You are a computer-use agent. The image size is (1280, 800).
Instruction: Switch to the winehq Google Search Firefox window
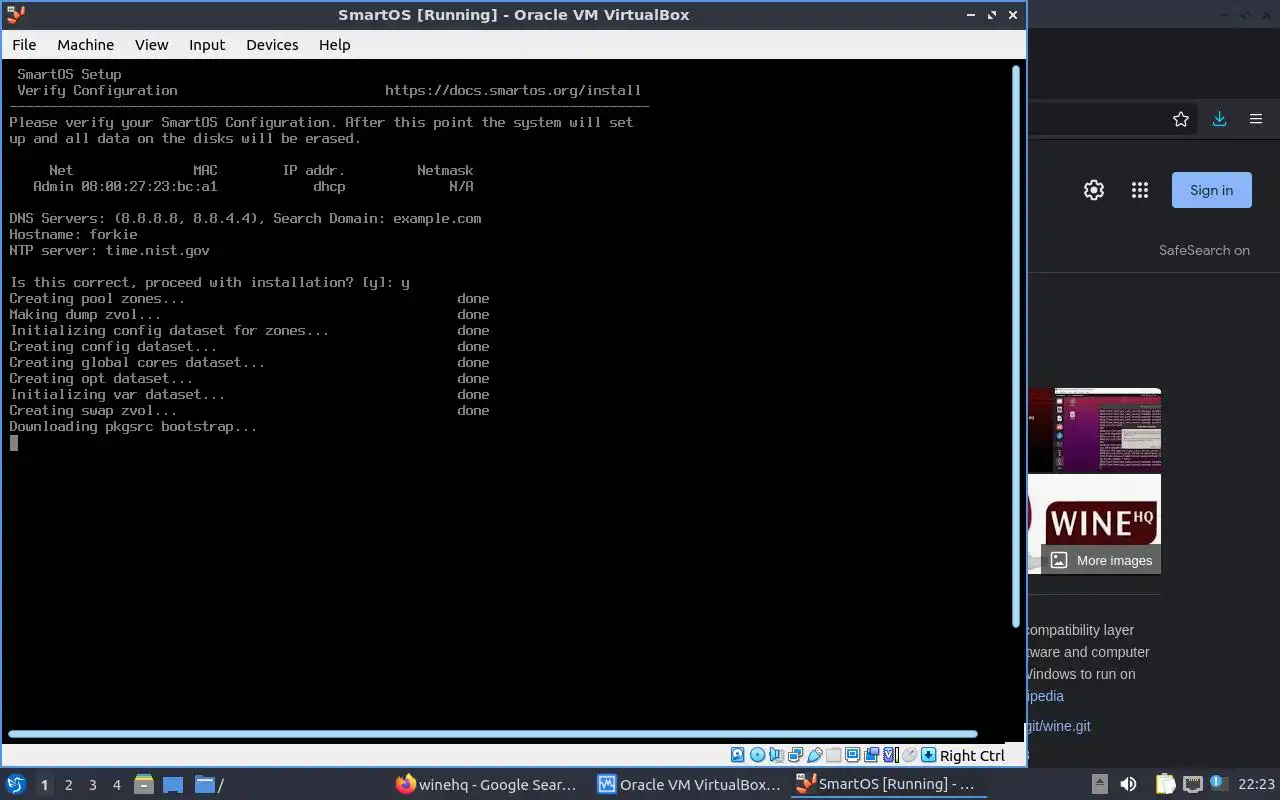pyautogui.click(x=487, y=784)
